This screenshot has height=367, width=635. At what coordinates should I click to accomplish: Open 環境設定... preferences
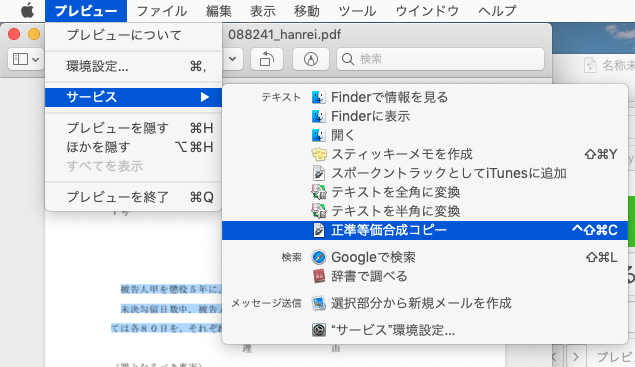click(133, 66)
